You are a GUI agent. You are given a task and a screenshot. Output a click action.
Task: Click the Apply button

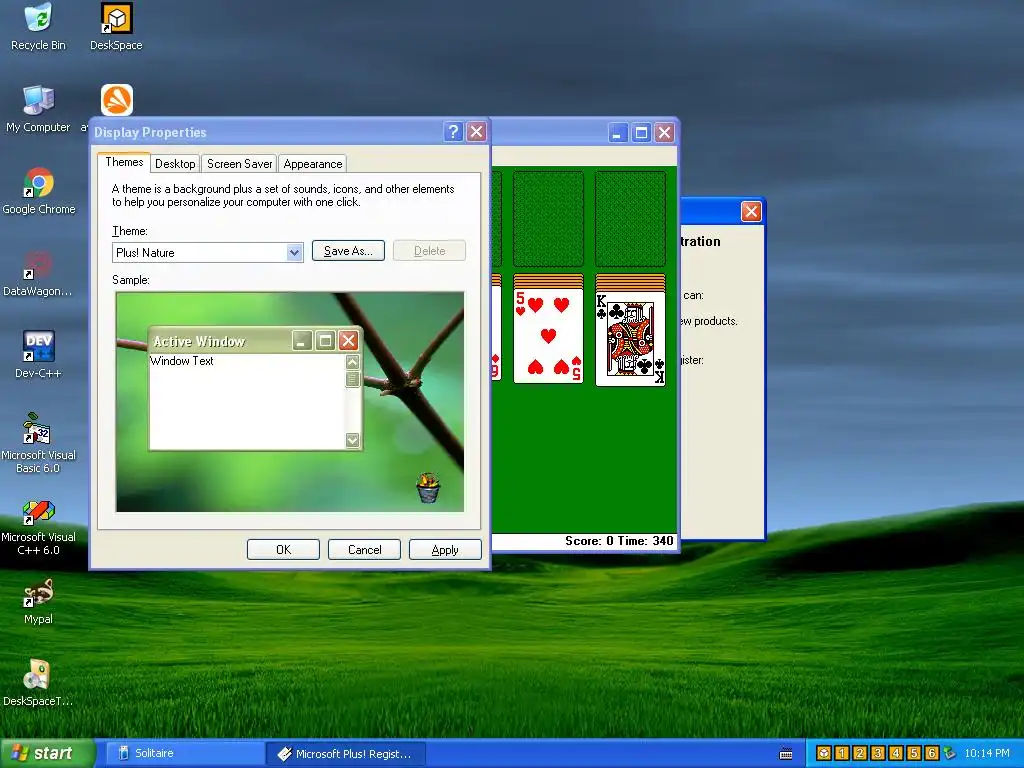click(x=445, y=550)
